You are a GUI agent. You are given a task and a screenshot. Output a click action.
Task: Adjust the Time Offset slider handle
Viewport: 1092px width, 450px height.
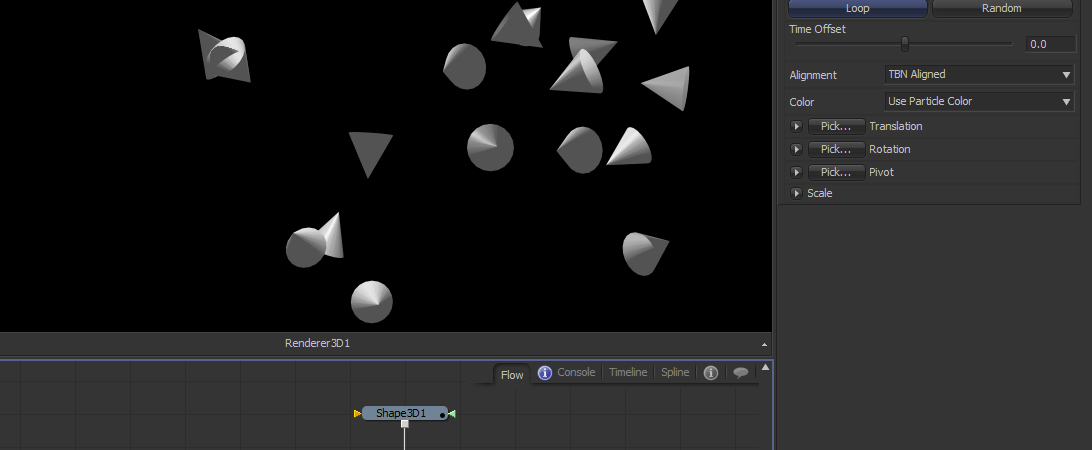pyautogui.click(x=905, y=44)
